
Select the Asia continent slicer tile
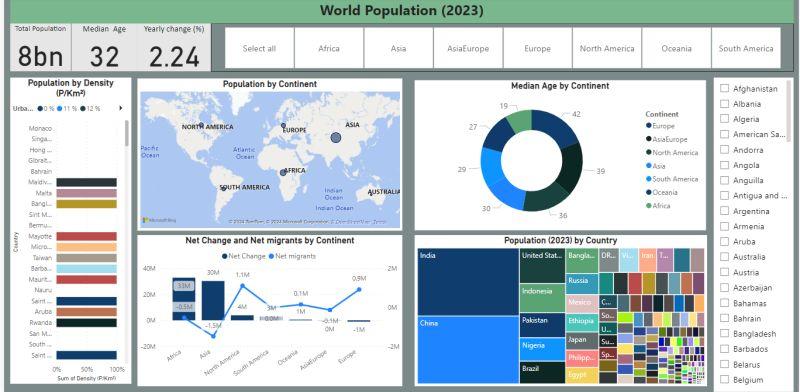tap(398, 48)
